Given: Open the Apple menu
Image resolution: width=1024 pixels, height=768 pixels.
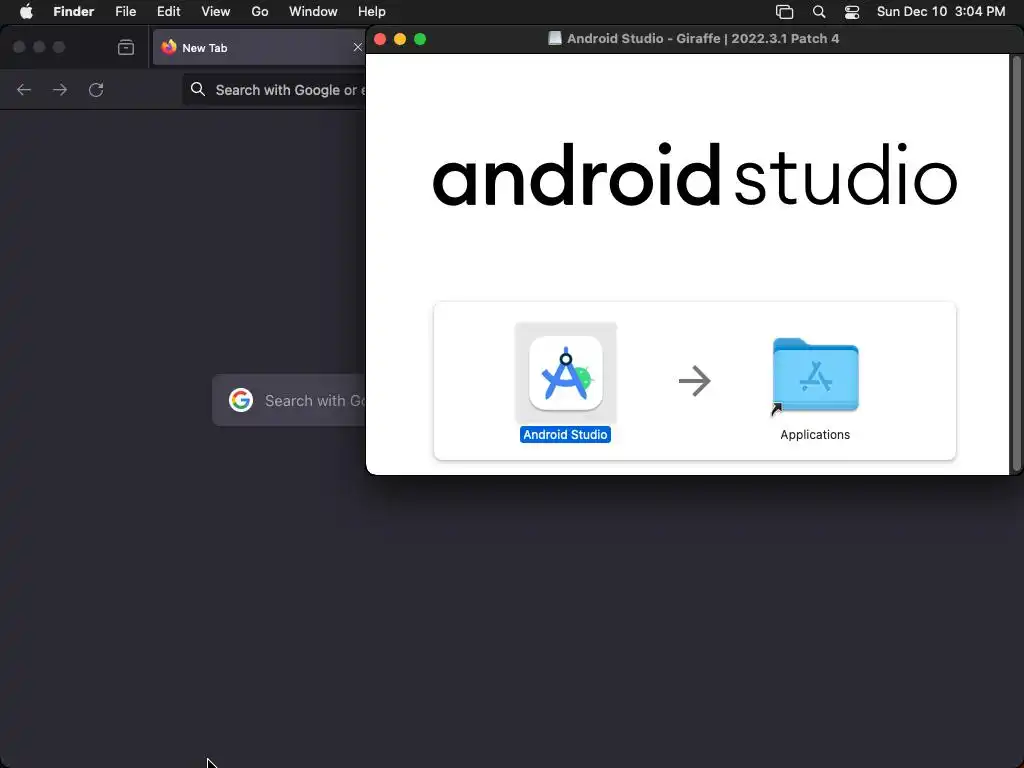Looking at the screenshot, I should click(x=26, y=12).
